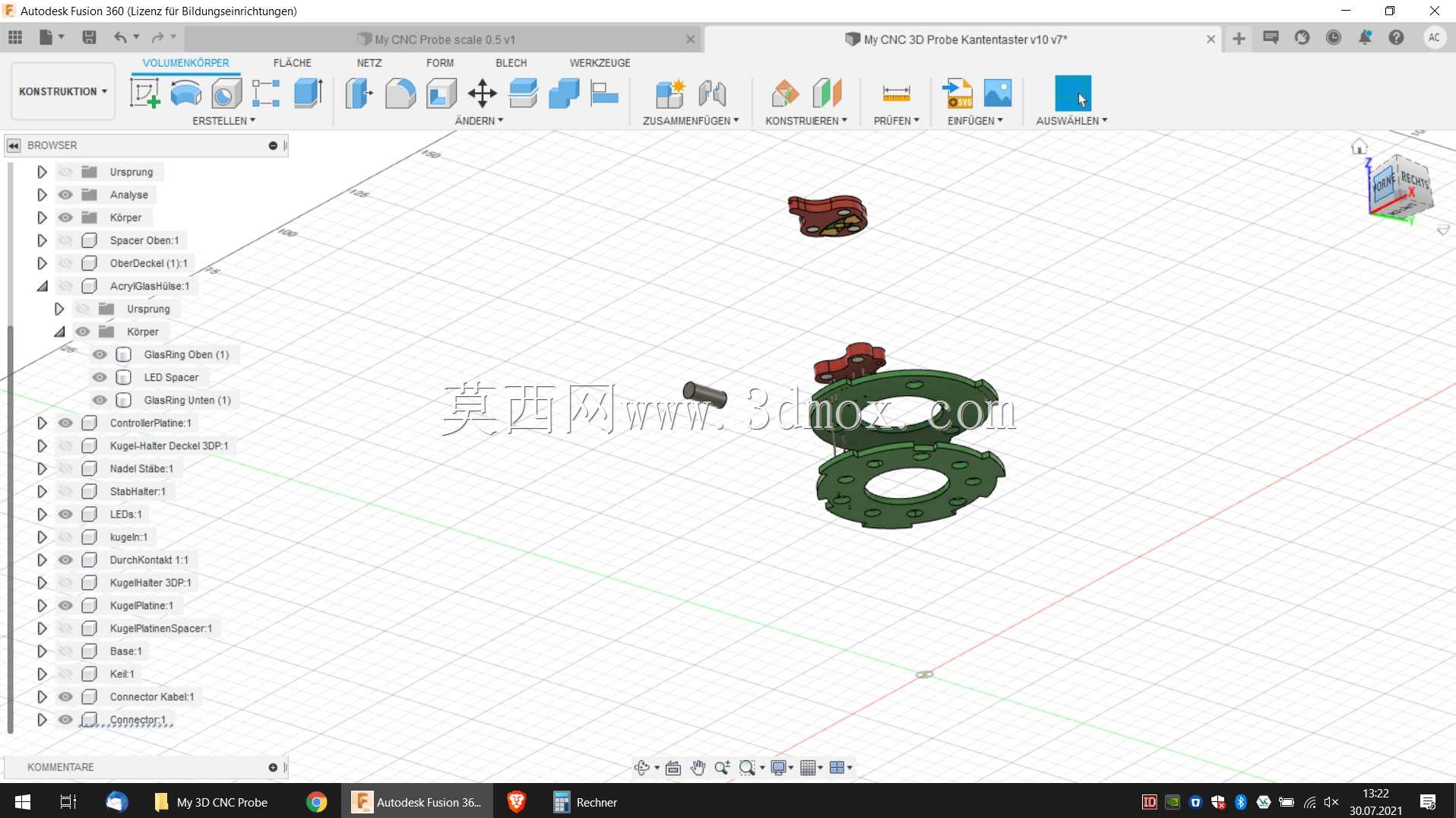The image size is (1456, 818).
Task: Select the Fillet tool icon
Action: tap(400, 94)
